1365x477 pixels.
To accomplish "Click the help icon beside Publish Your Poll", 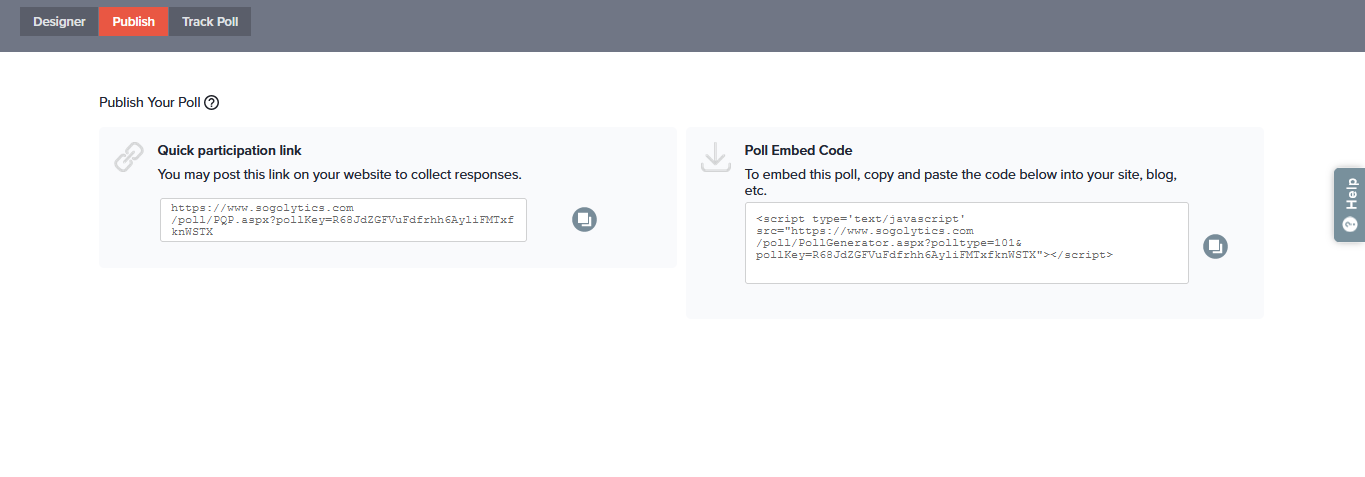I will click(211, 102).
